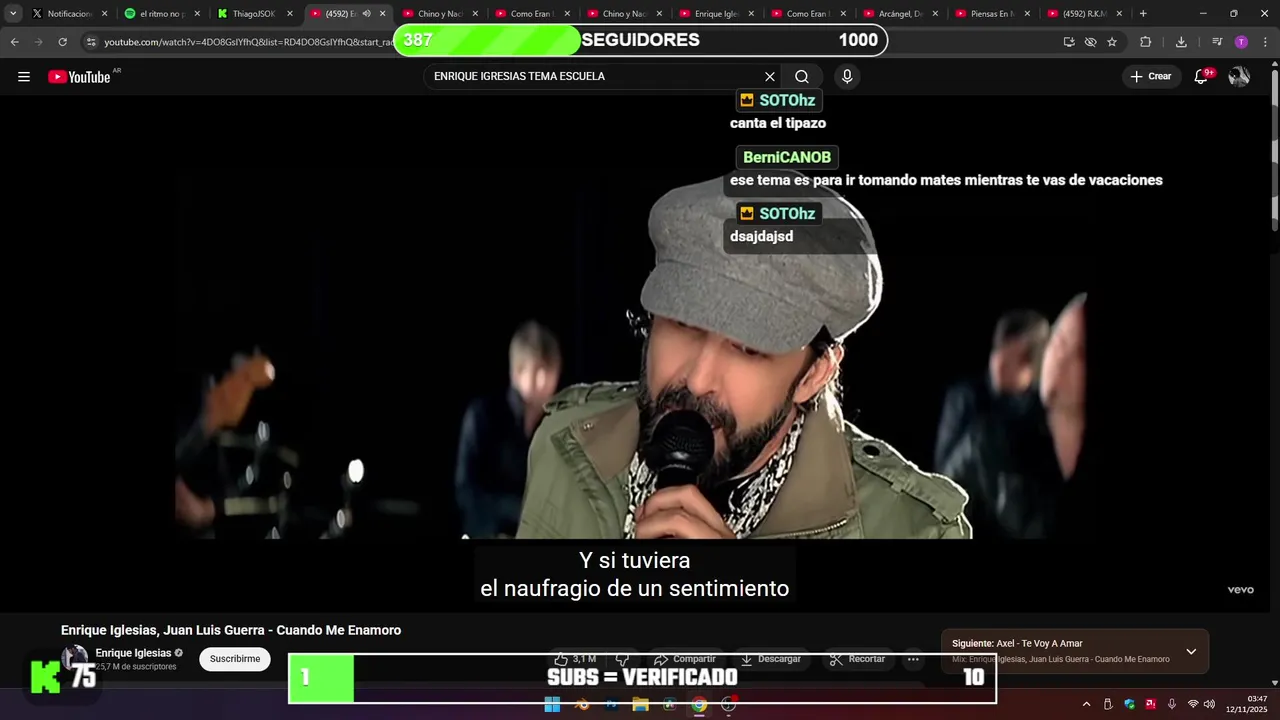
Task: Subscribe using the Suscribirme button
Action: (235, 659)
